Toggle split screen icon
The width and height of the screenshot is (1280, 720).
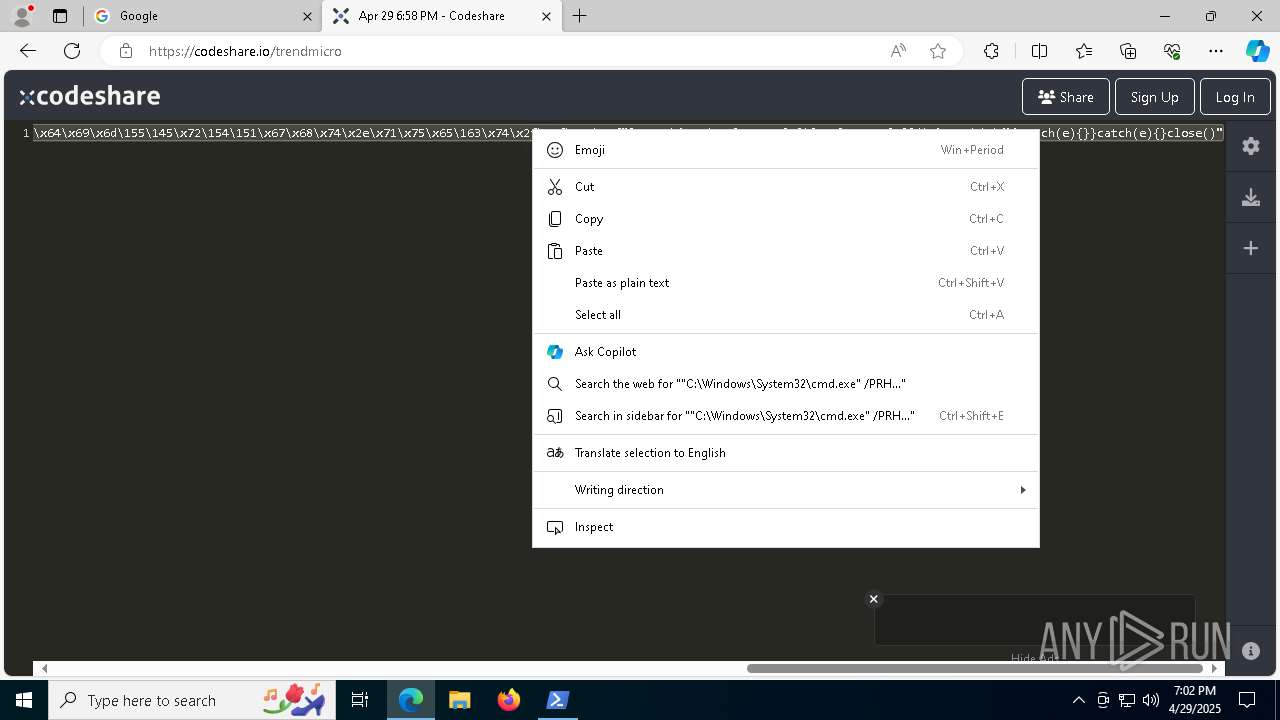pos(1039,51)
